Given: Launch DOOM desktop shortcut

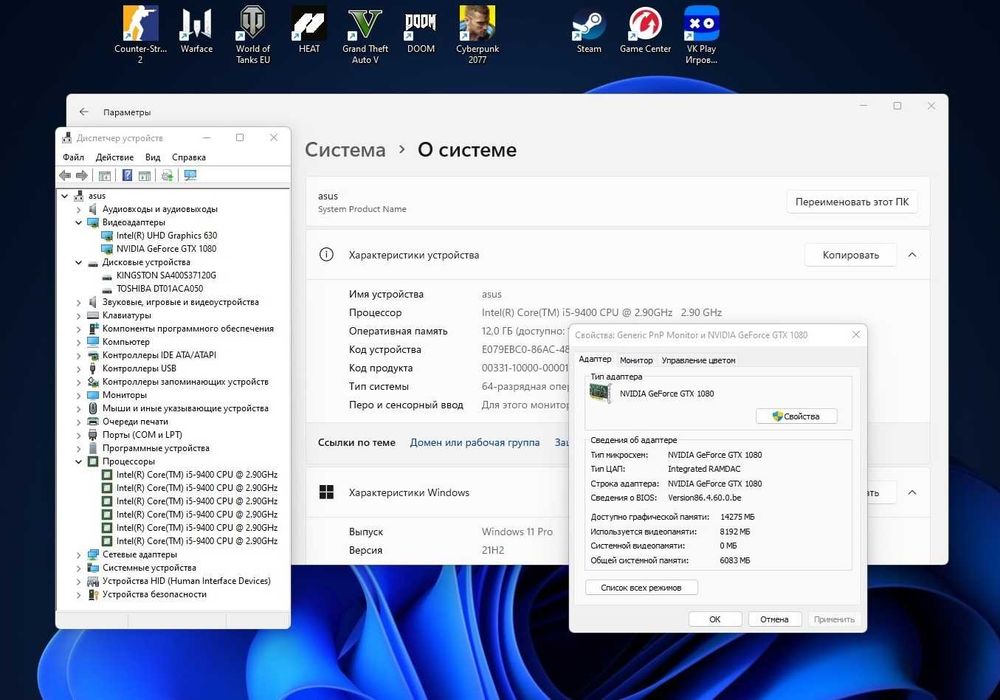Looking at the screenshot, I should pos(421,30).
